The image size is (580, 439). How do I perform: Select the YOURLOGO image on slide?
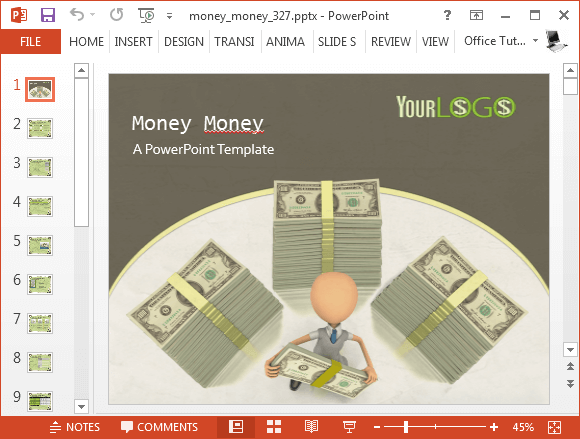455,107
